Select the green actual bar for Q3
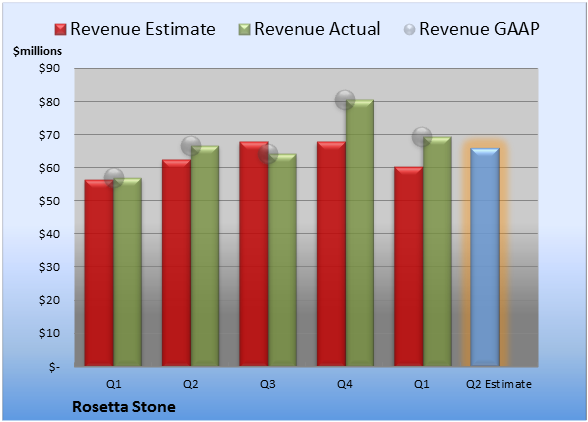588x422 pixels. [x=282, y=260]
